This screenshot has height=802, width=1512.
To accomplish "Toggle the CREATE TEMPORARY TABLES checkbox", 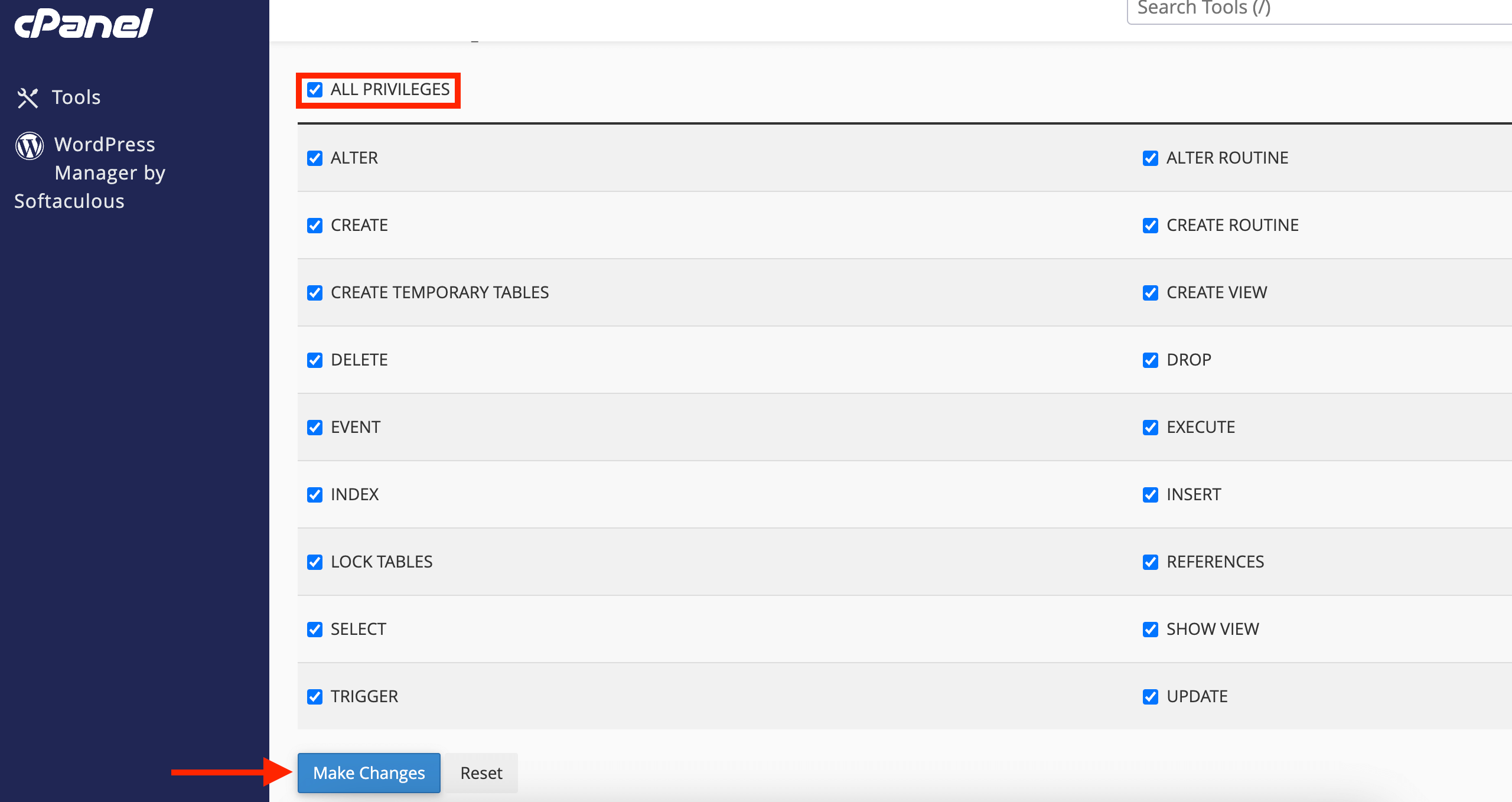I will (x=315, y=293).
